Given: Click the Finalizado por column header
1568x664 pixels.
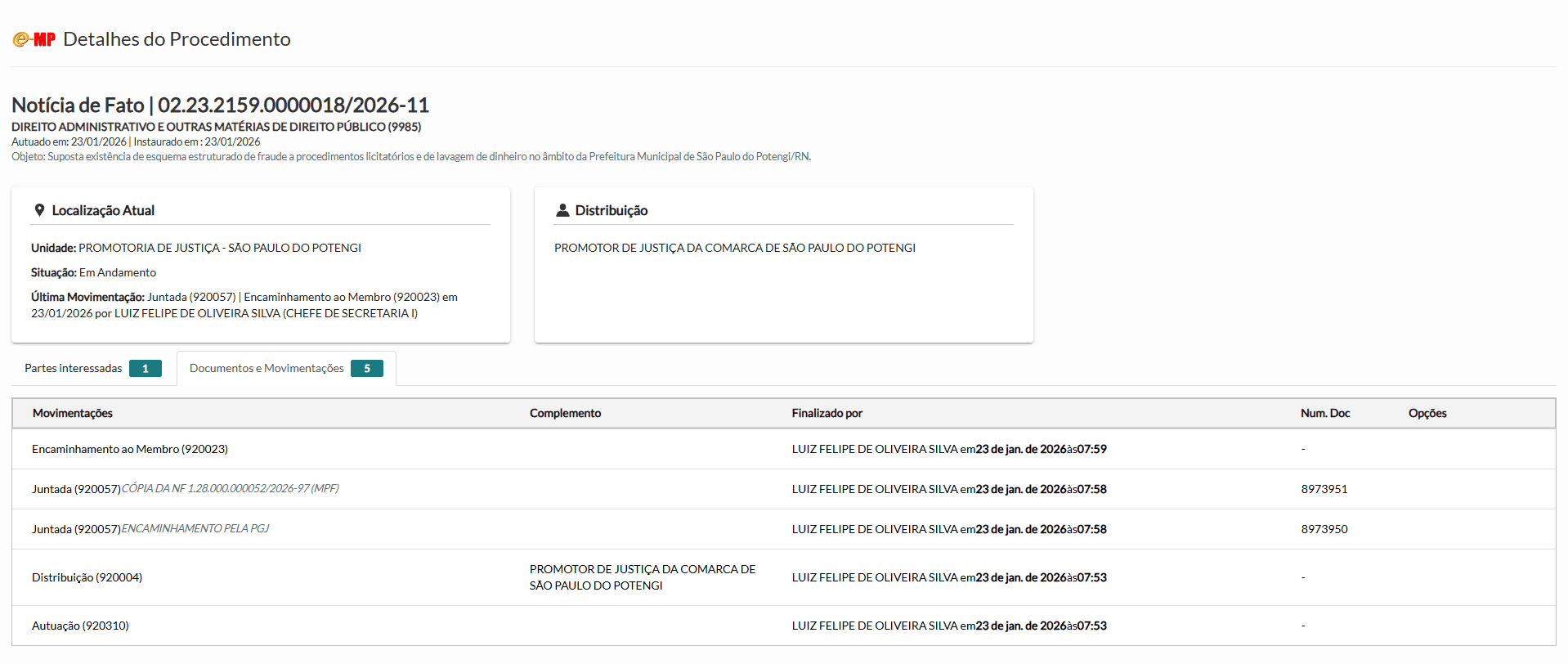Looking at the screenshot, I should [x=827, y=414].
